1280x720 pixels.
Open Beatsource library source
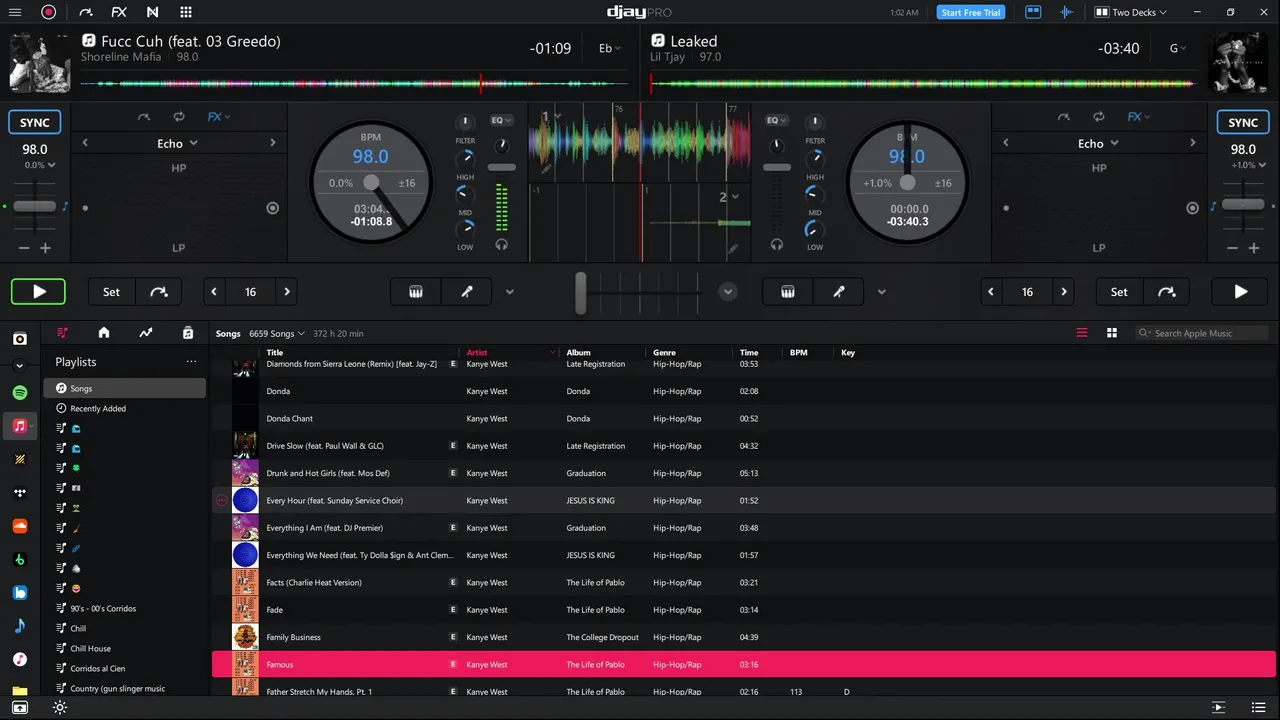20,593
